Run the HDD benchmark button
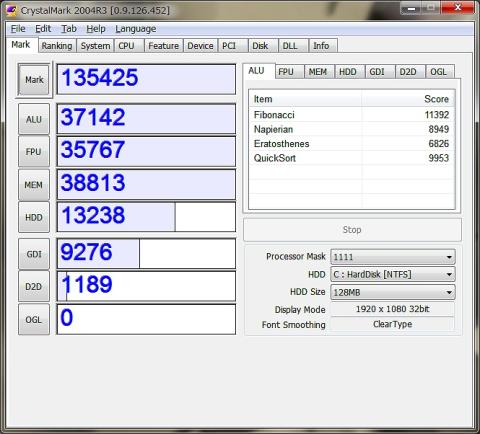The height and width of the screenshot is (434, 480). [x=34, y=217]
